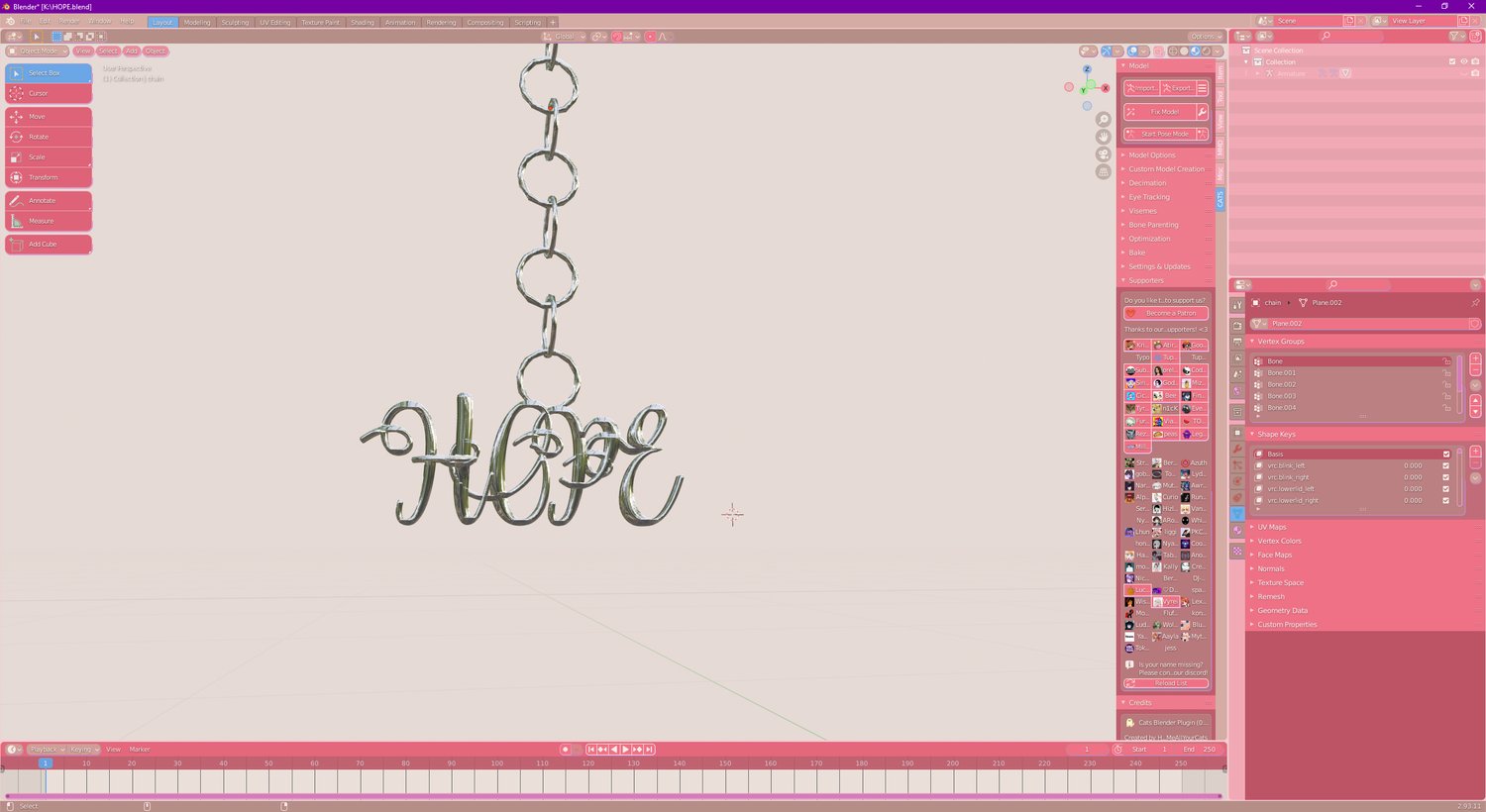Open the viewport Add menu
Viewport: 1486px width, 812px height.
pos(131,51)
